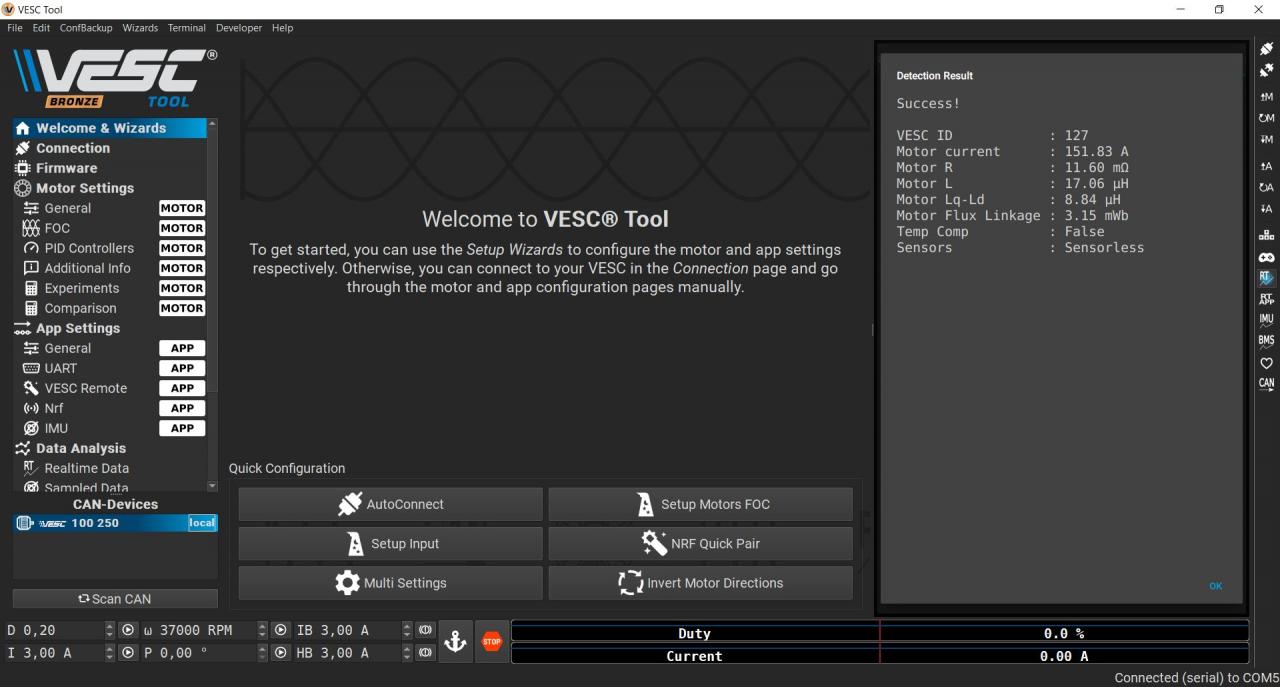Screen dimensions: 1280x687
Task: Write app configuration with down-arrow A icon
Action: point(1266,209)
